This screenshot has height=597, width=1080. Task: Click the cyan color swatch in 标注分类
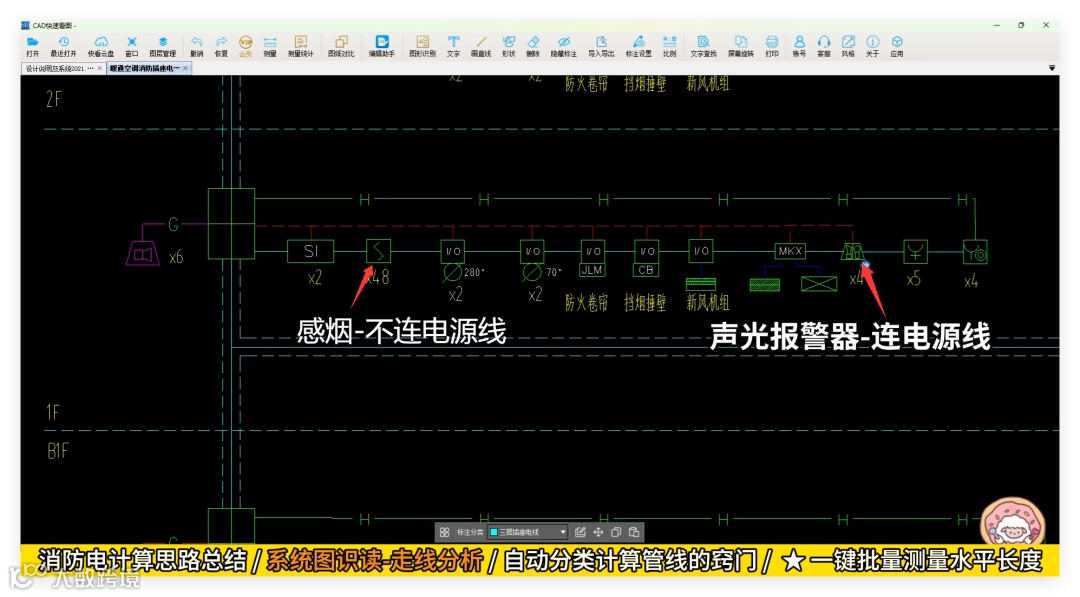[x=493, y=532]
